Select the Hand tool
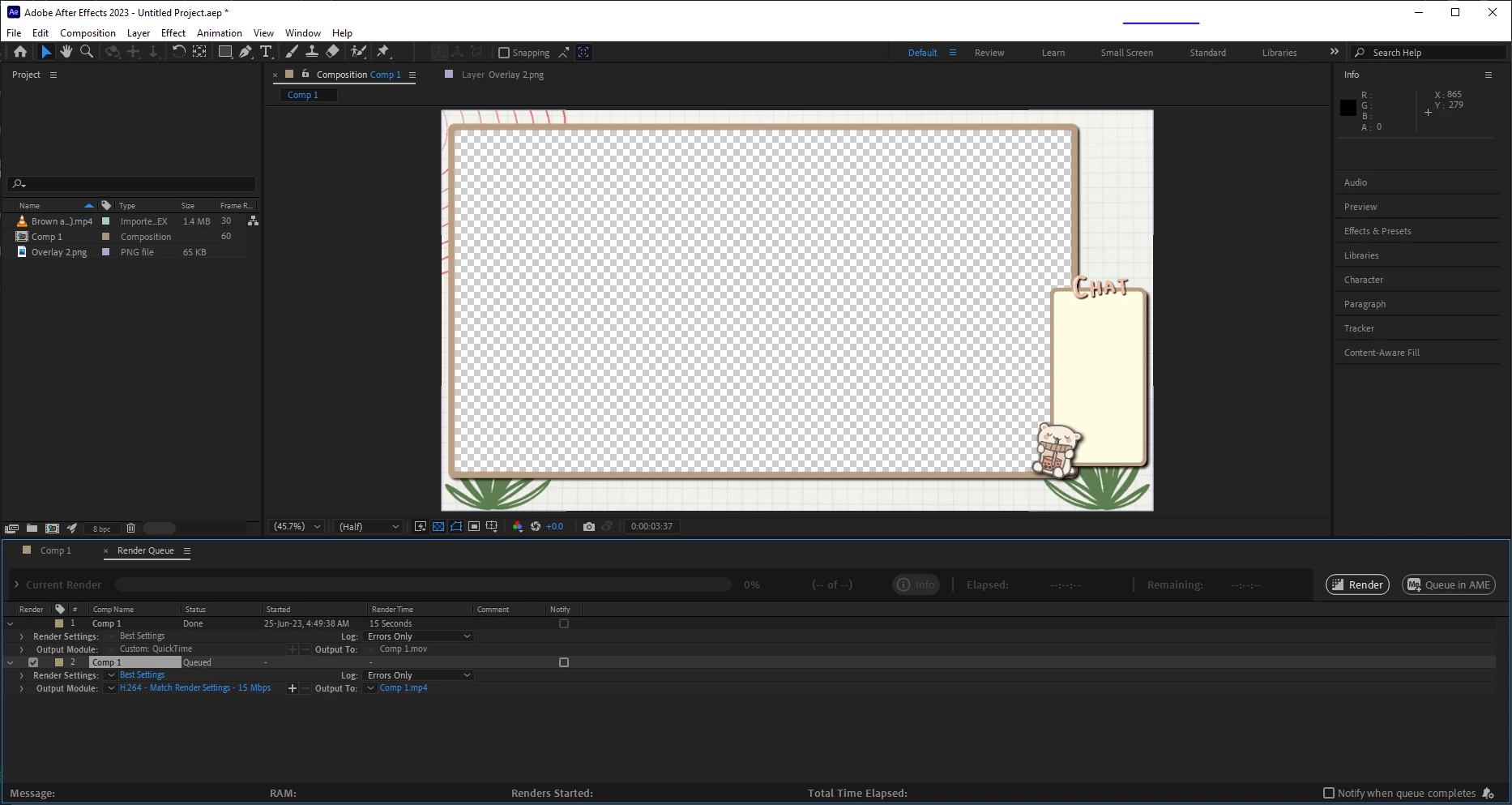Image resolution: width=1512 pixels, height=805 pixels. click(x=66, y=52)
